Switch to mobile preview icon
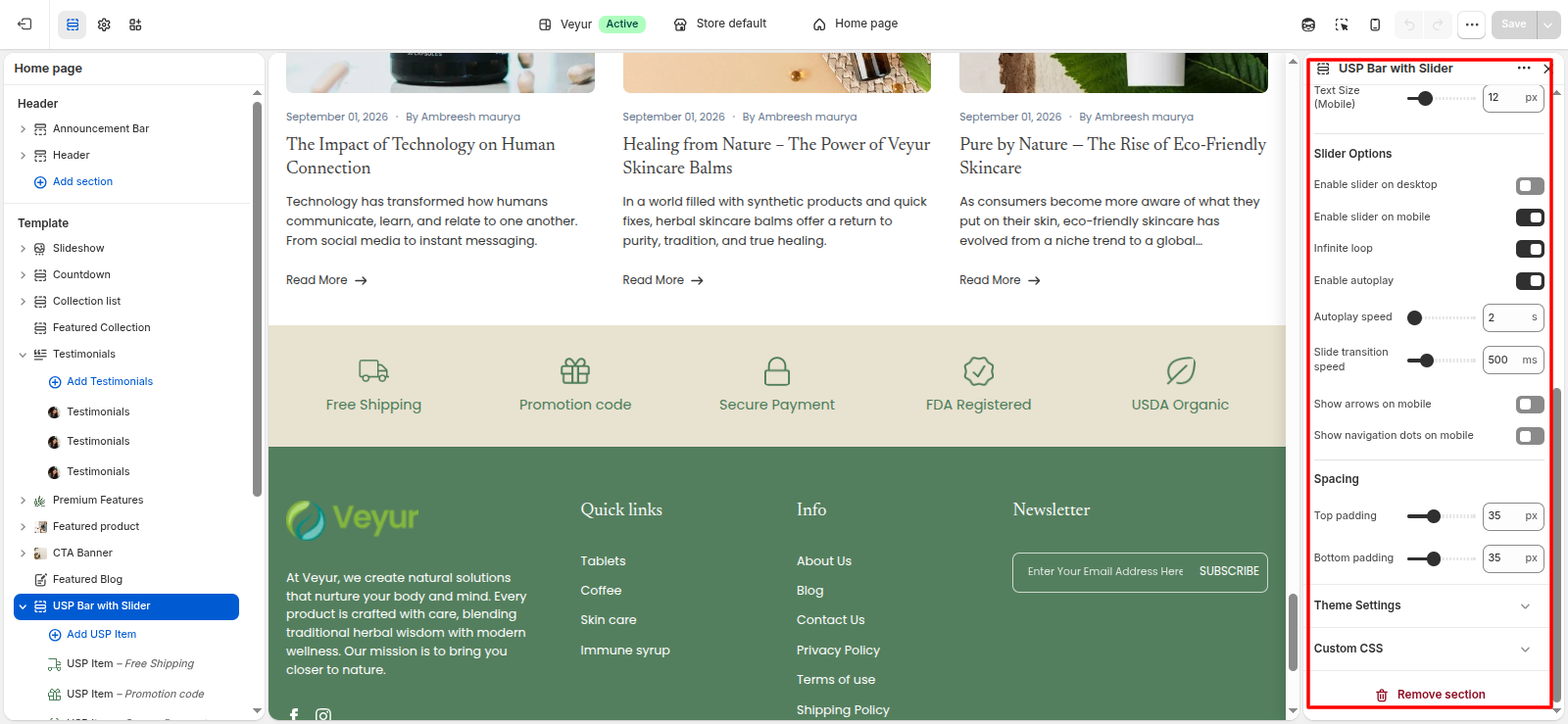 (1375, 24)
